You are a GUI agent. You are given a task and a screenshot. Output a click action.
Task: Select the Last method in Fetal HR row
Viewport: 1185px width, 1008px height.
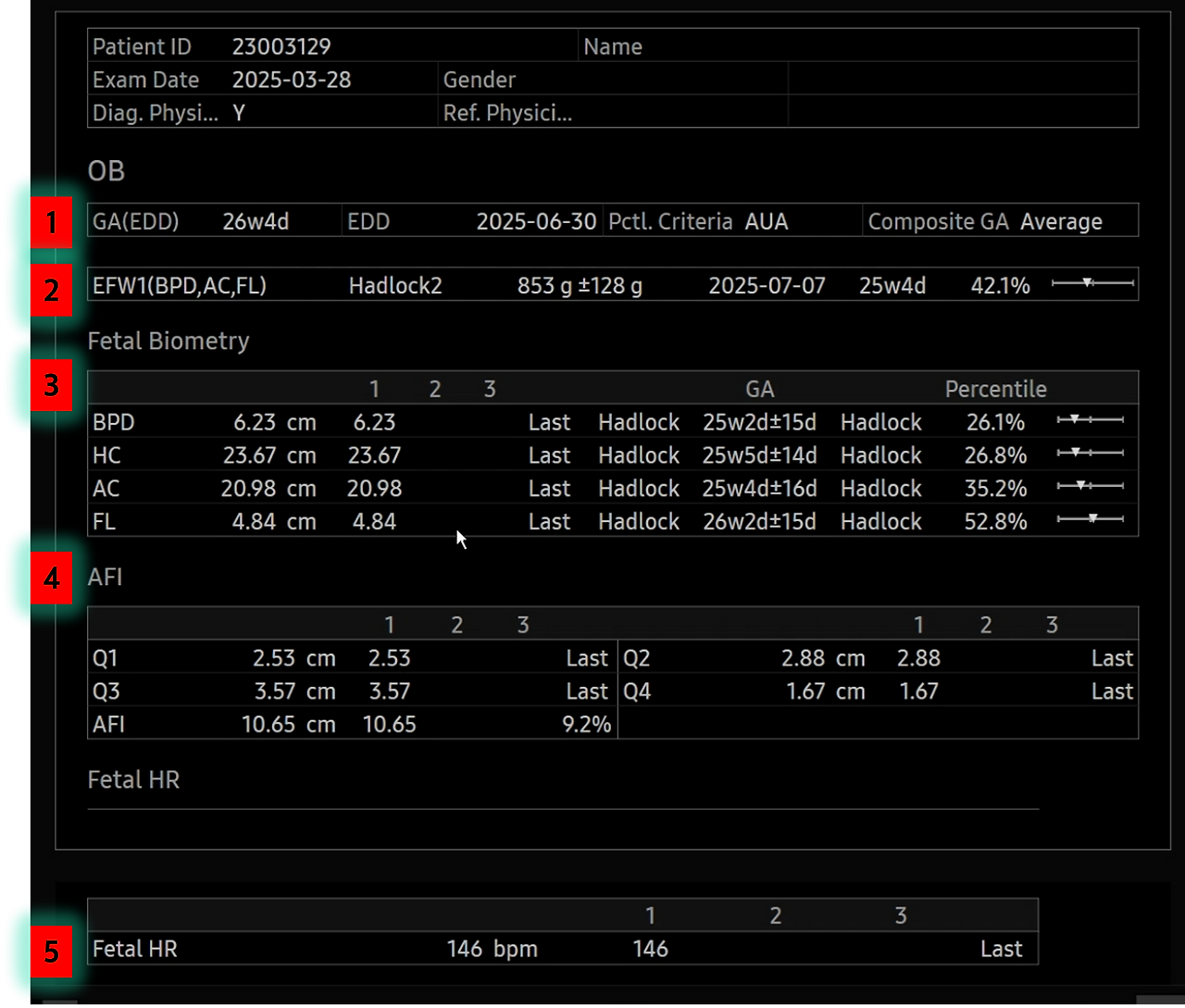pos(1002,949)
